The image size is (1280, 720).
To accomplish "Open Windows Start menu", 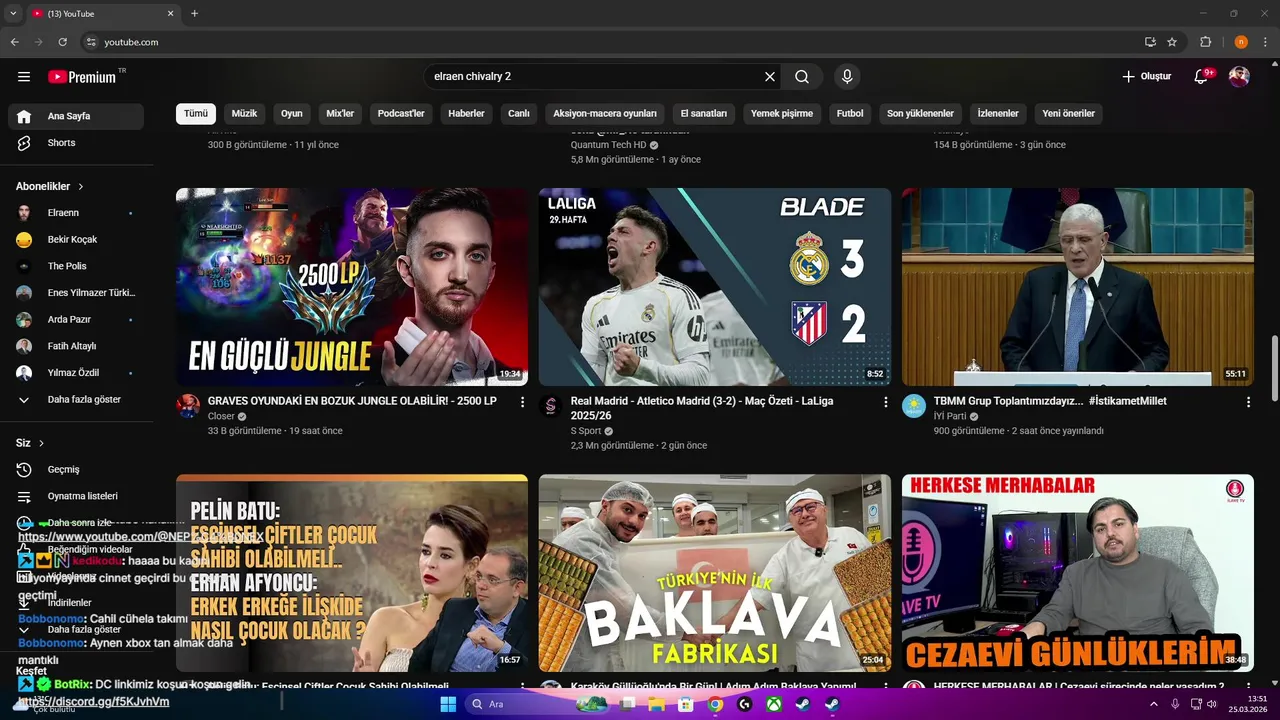I will click(448, 704).
